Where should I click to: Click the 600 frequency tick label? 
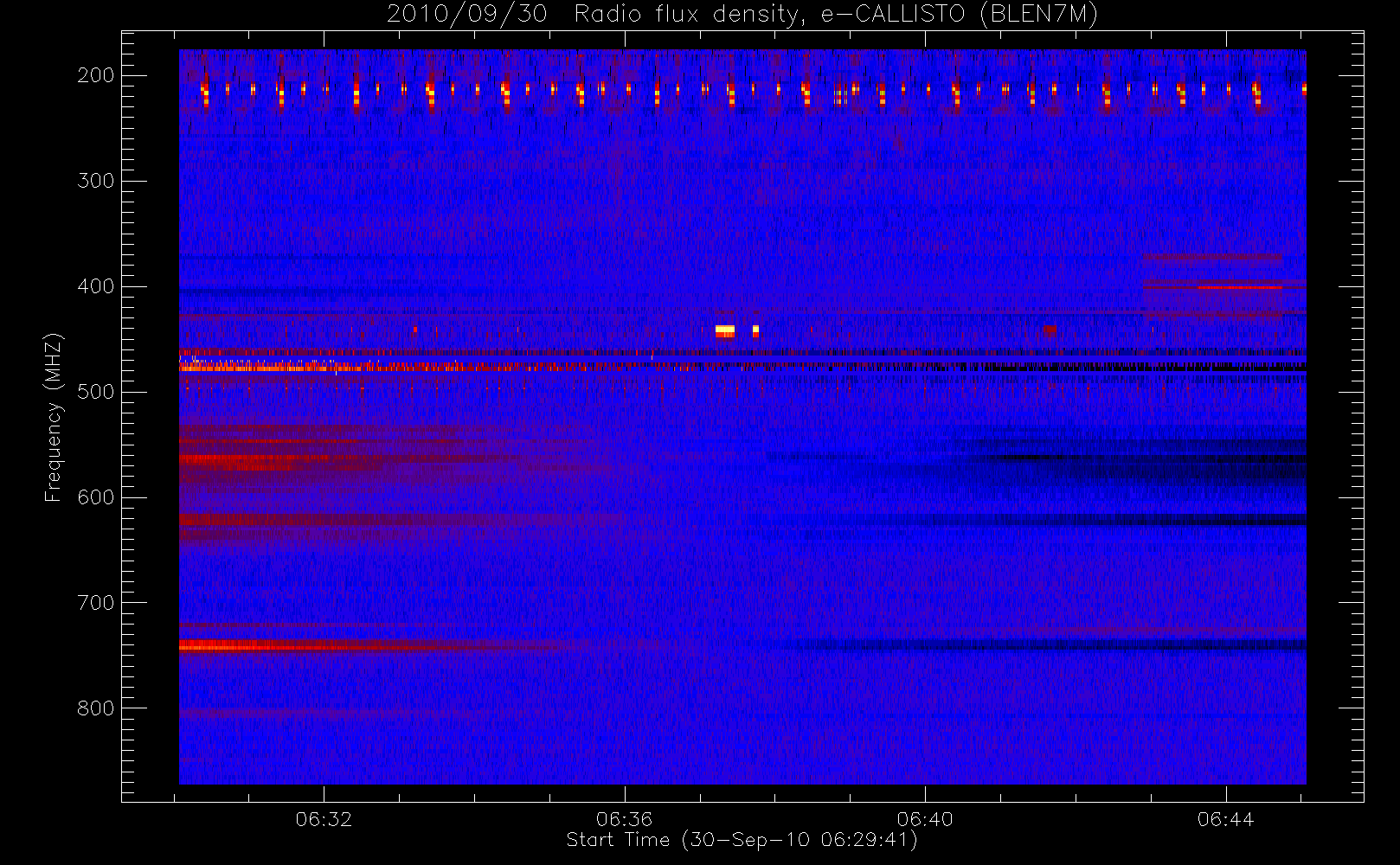[x=96, y=497]
